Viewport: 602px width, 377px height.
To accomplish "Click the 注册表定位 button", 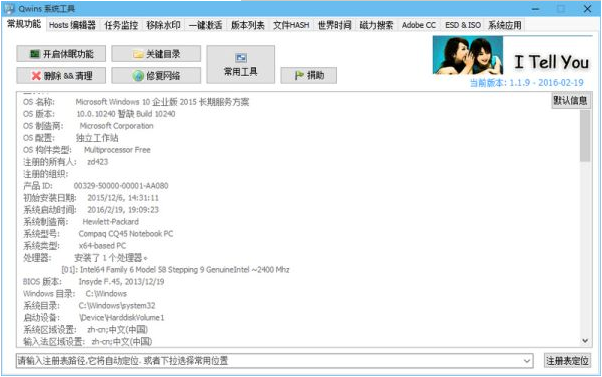I will pyautogui.click(x=567, y=361).
